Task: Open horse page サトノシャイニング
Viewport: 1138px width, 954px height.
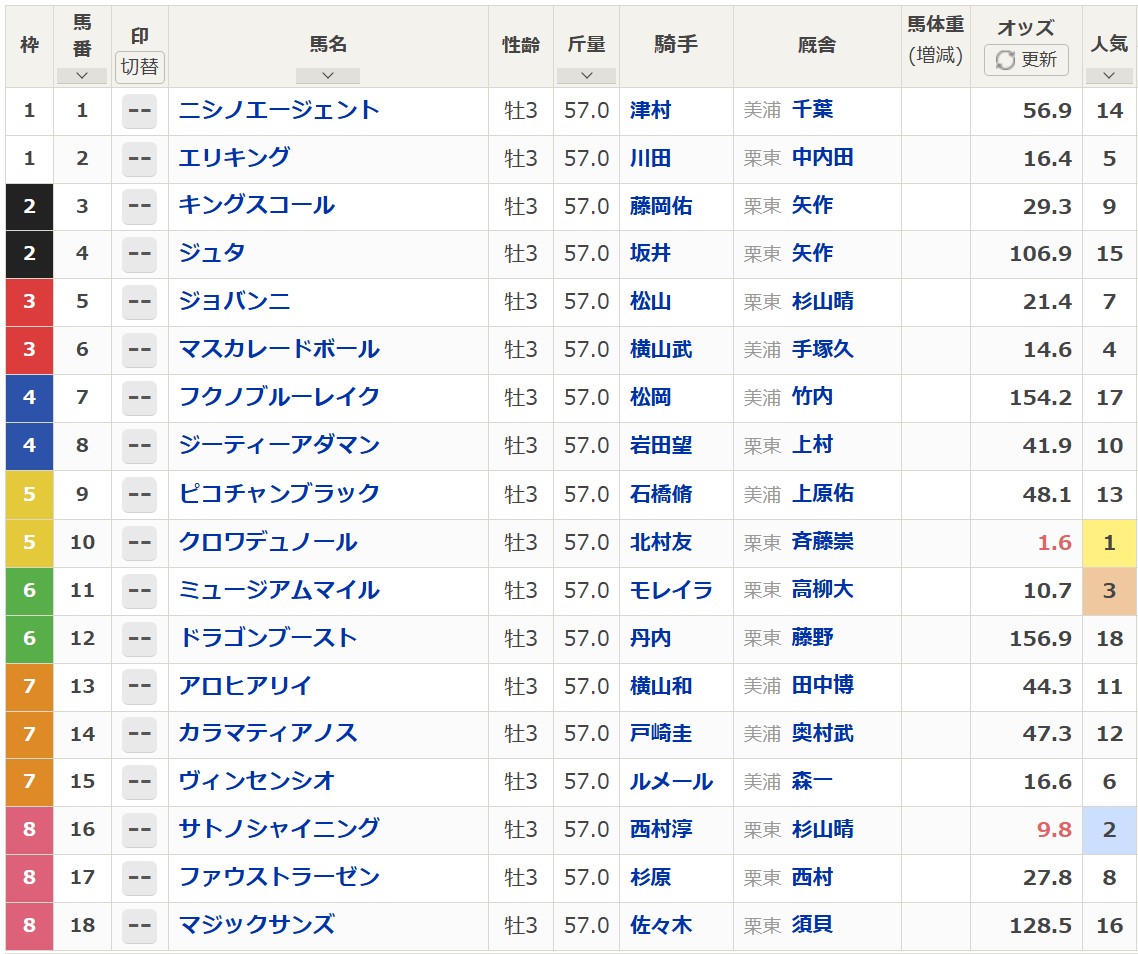Action: point(279,828)
